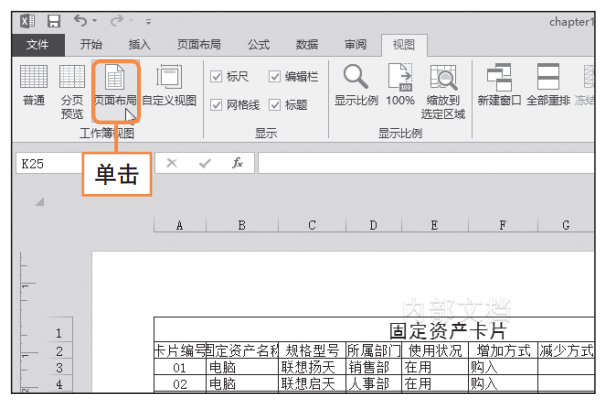Click cell 联想启天
Viewport: 608px width, 407px height.
point(312,384)
